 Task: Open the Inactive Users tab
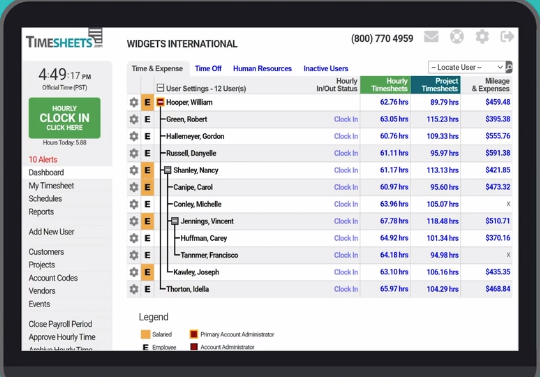[326, 69]
